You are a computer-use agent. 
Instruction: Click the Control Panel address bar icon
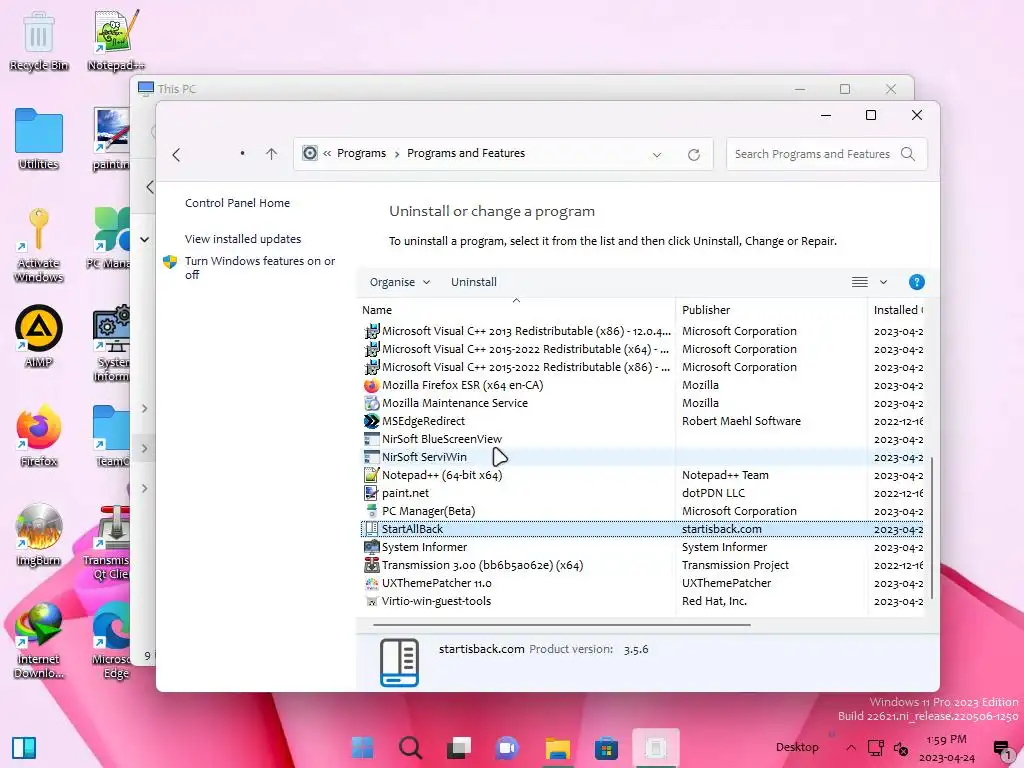310,153
